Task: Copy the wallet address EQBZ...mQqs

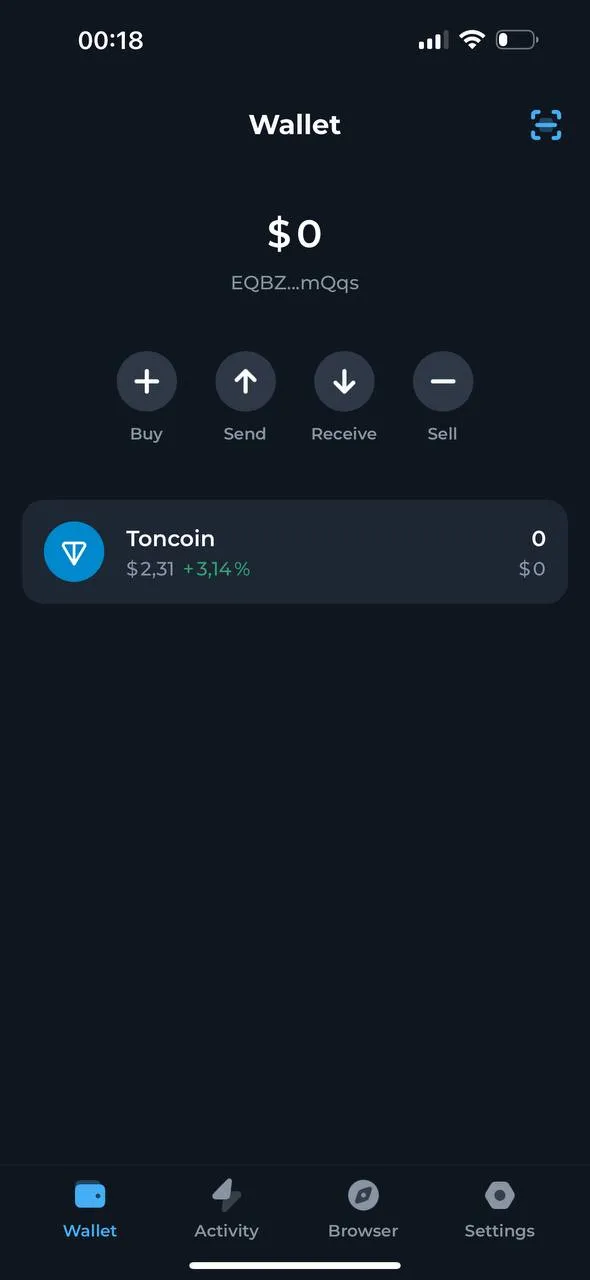Action: pos(295,282)
